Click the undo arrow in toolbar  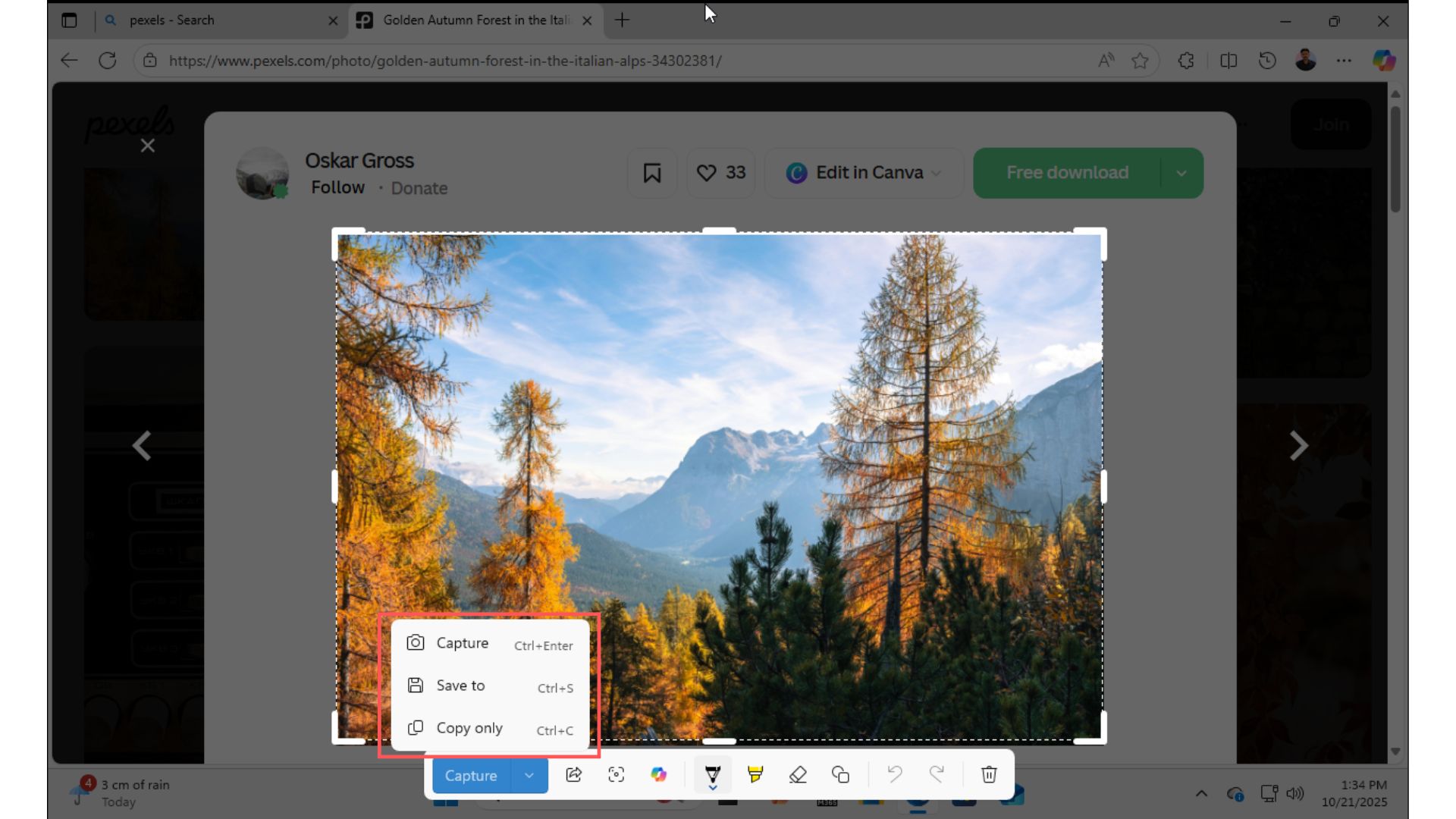point(895,775)
